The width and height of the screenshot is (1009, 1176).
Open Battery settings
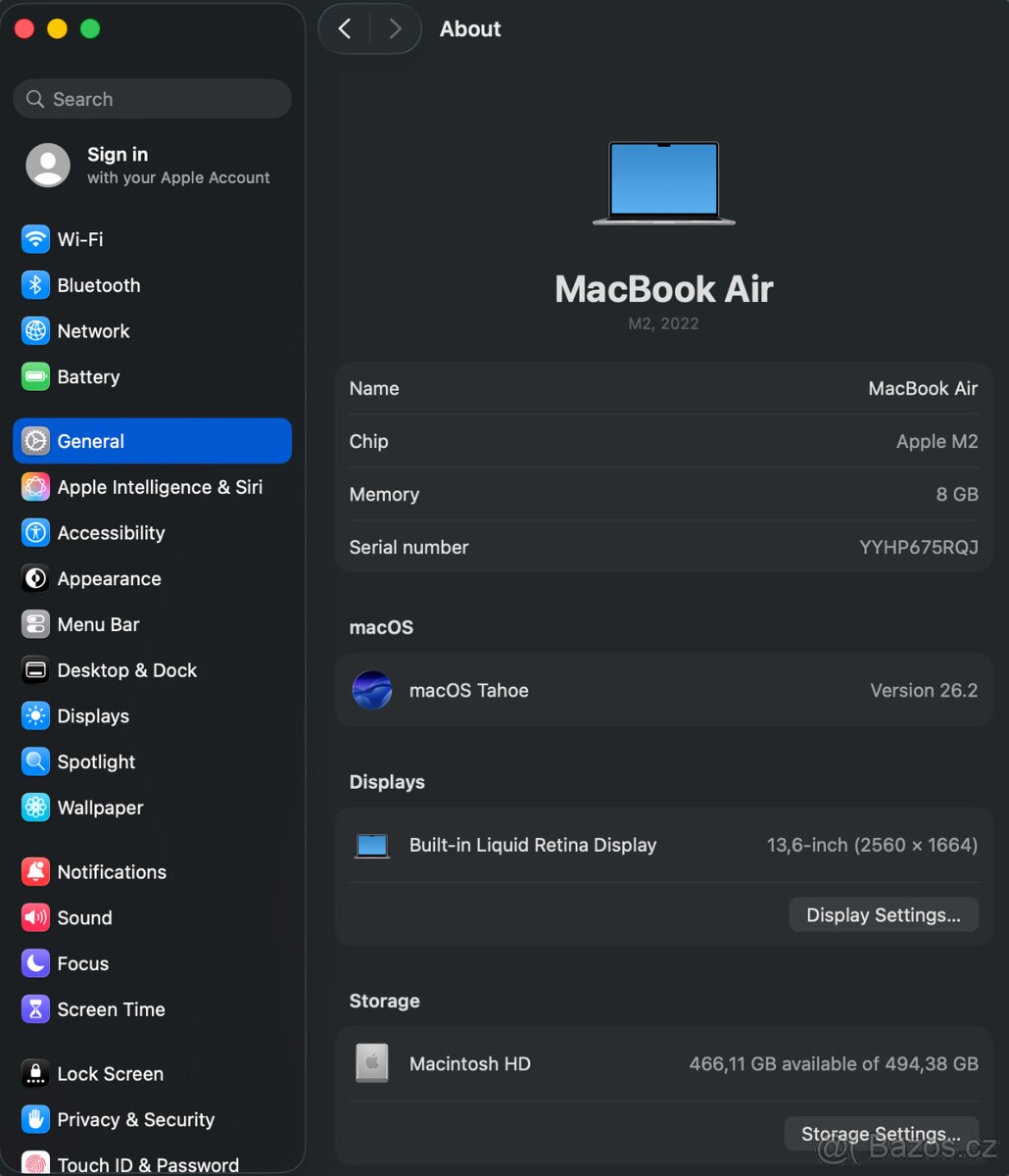coord(88,376)
